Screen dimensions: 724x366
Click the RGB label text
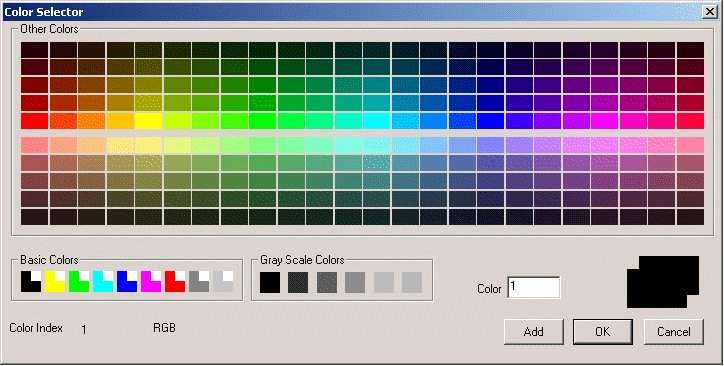tap(164, 328)
